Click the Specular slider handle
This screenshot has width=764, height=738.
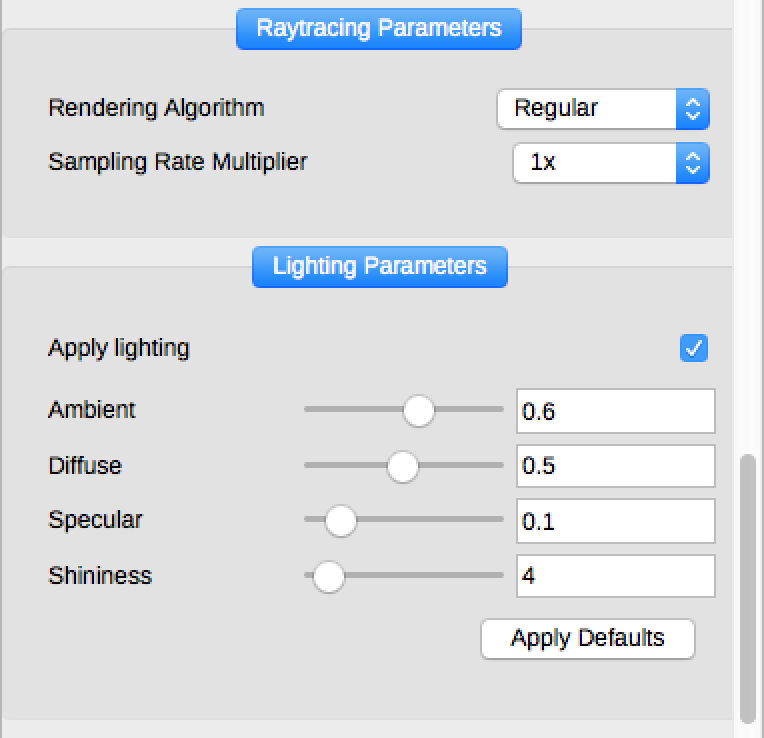coord(340,520)
